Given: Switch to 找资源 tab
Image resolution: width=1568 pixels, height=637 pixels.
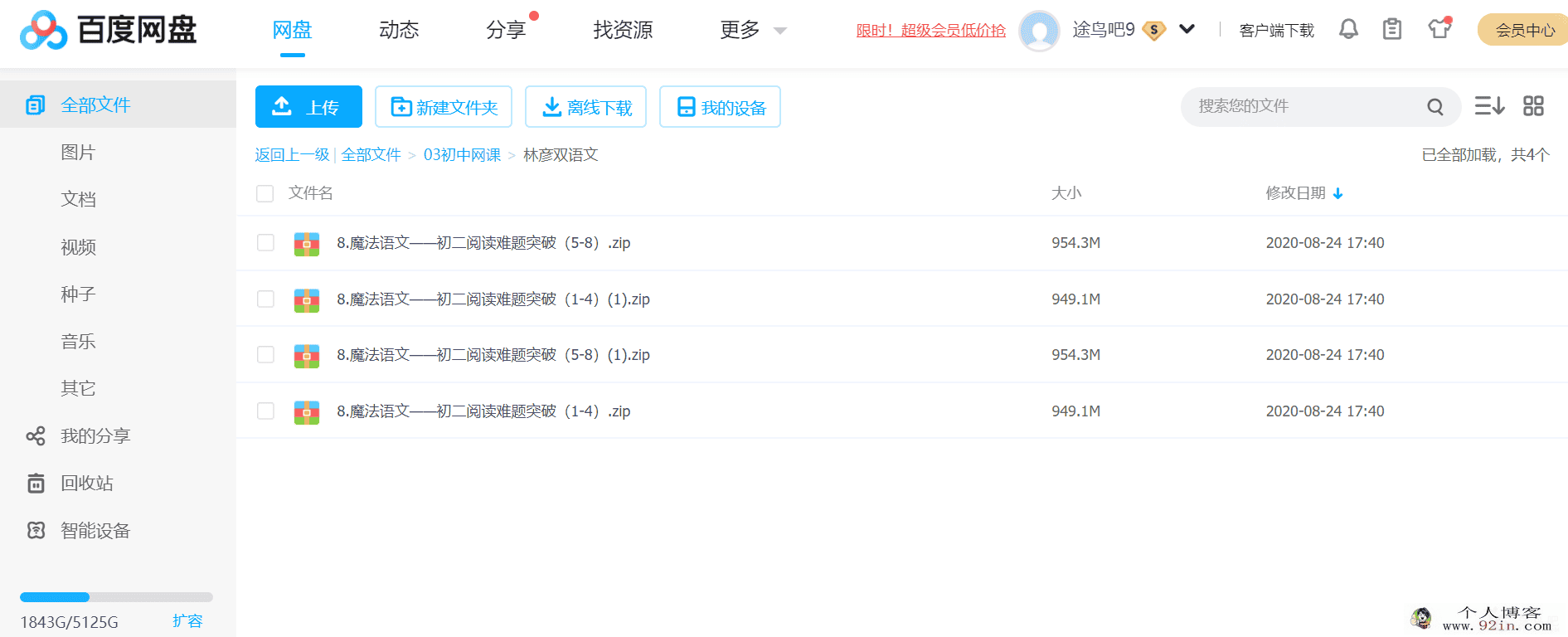Looking at the screenshot, I should coord(623,30).
